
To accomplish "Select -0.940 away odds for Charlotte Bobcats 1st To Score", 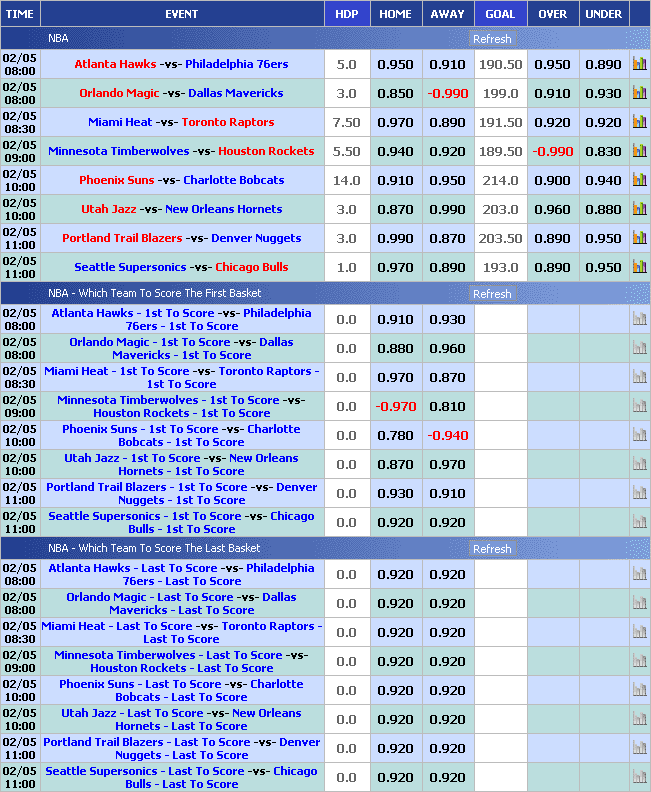I will [447, 436].
